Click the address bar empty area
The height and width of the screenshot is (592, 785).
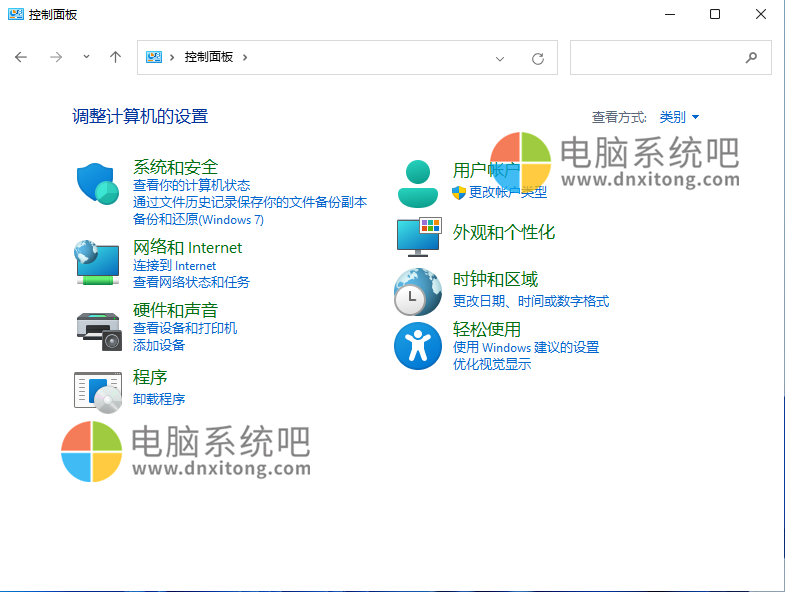[x=368, y=58]
